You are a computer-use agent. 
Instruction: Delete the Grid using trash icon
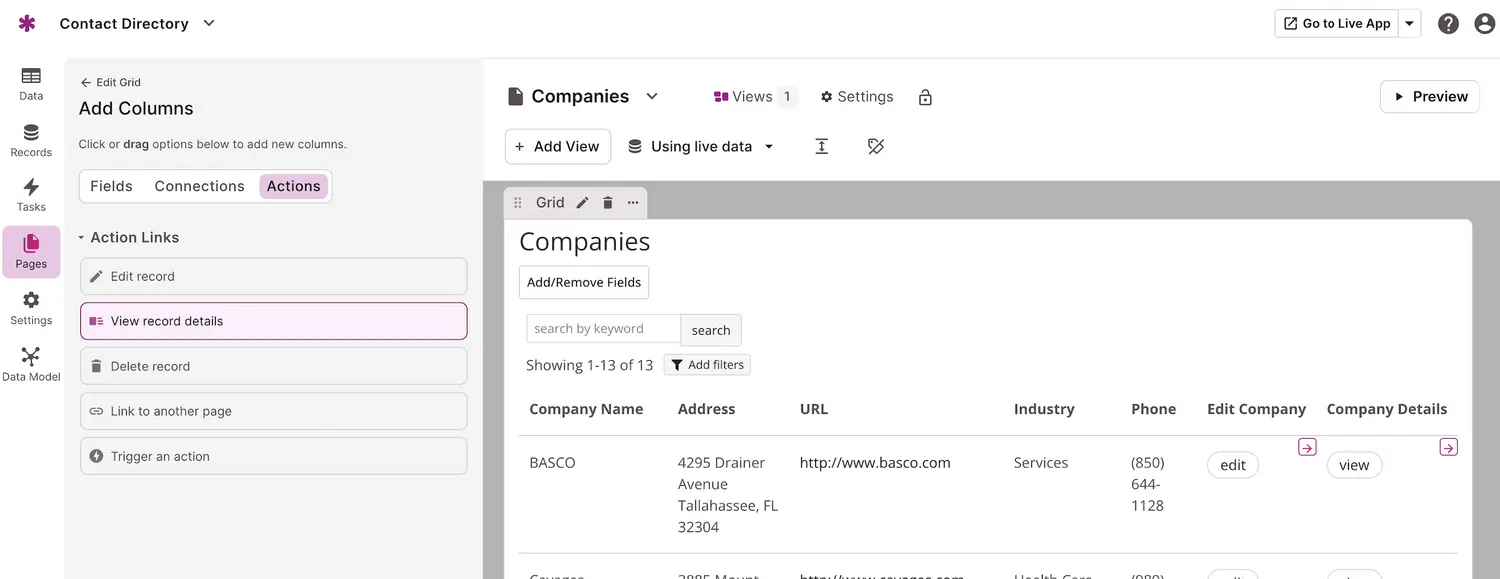608,203
